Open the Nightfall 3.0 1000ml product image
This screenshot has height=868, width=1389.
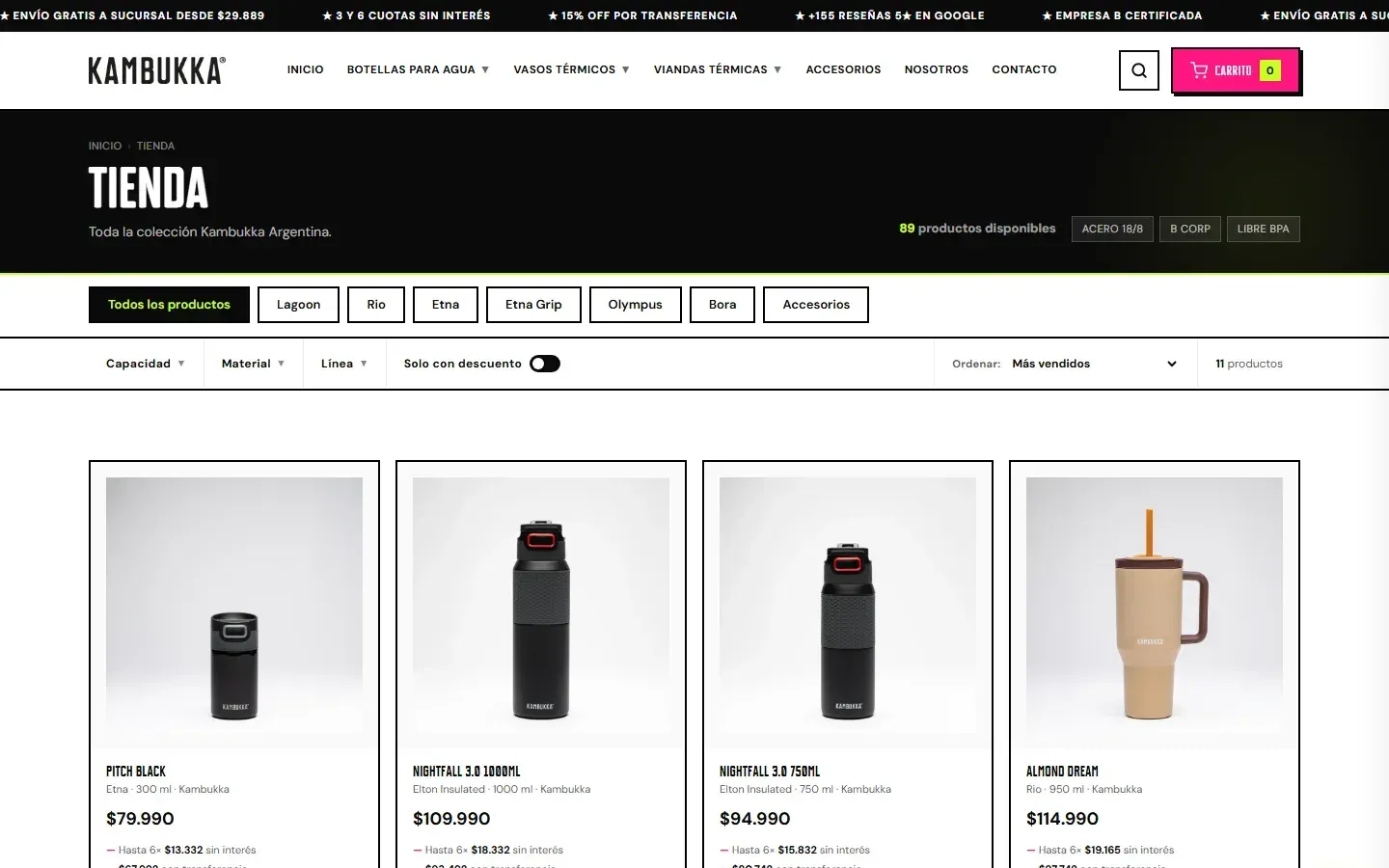pyautogui.click(x=541, y=606)
